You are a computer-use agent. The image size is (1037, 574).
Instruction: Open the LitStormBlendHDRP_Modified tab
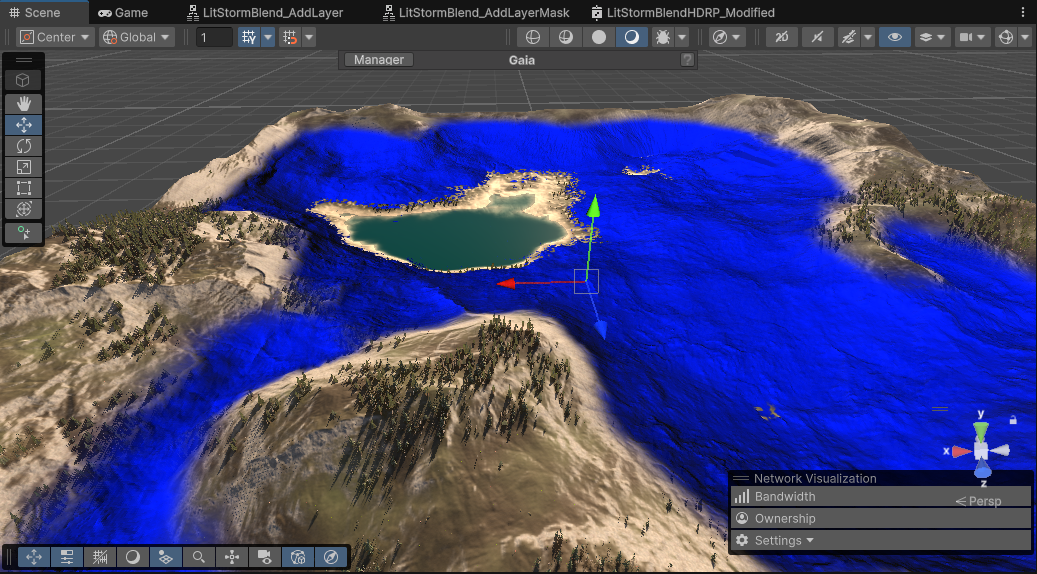[x=688, y=12]
